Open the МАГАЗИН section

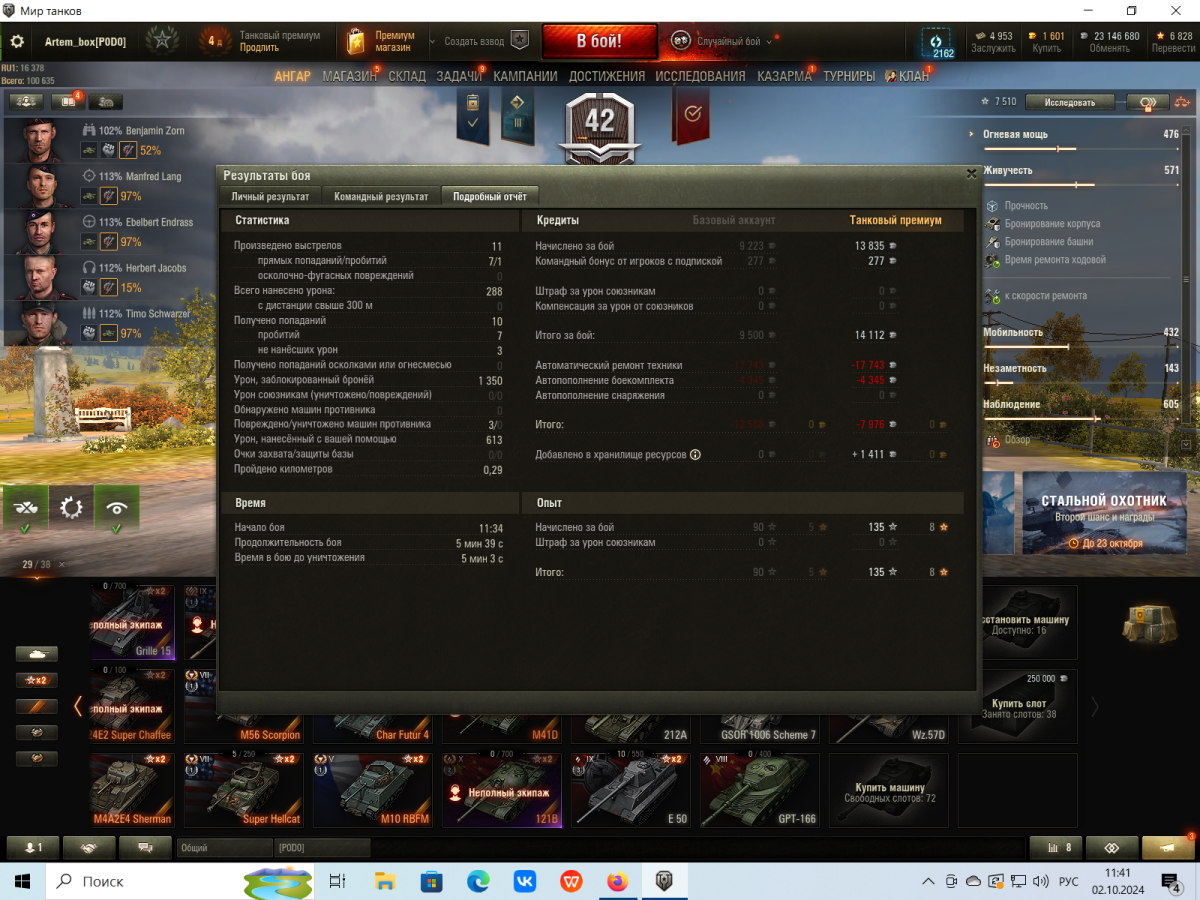350,76
